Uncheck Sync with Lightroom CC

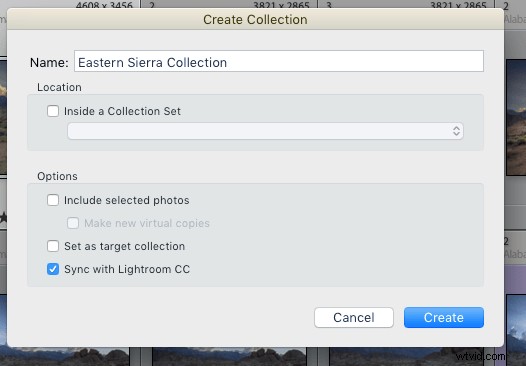pyautogui.click(x=53, y=269)
